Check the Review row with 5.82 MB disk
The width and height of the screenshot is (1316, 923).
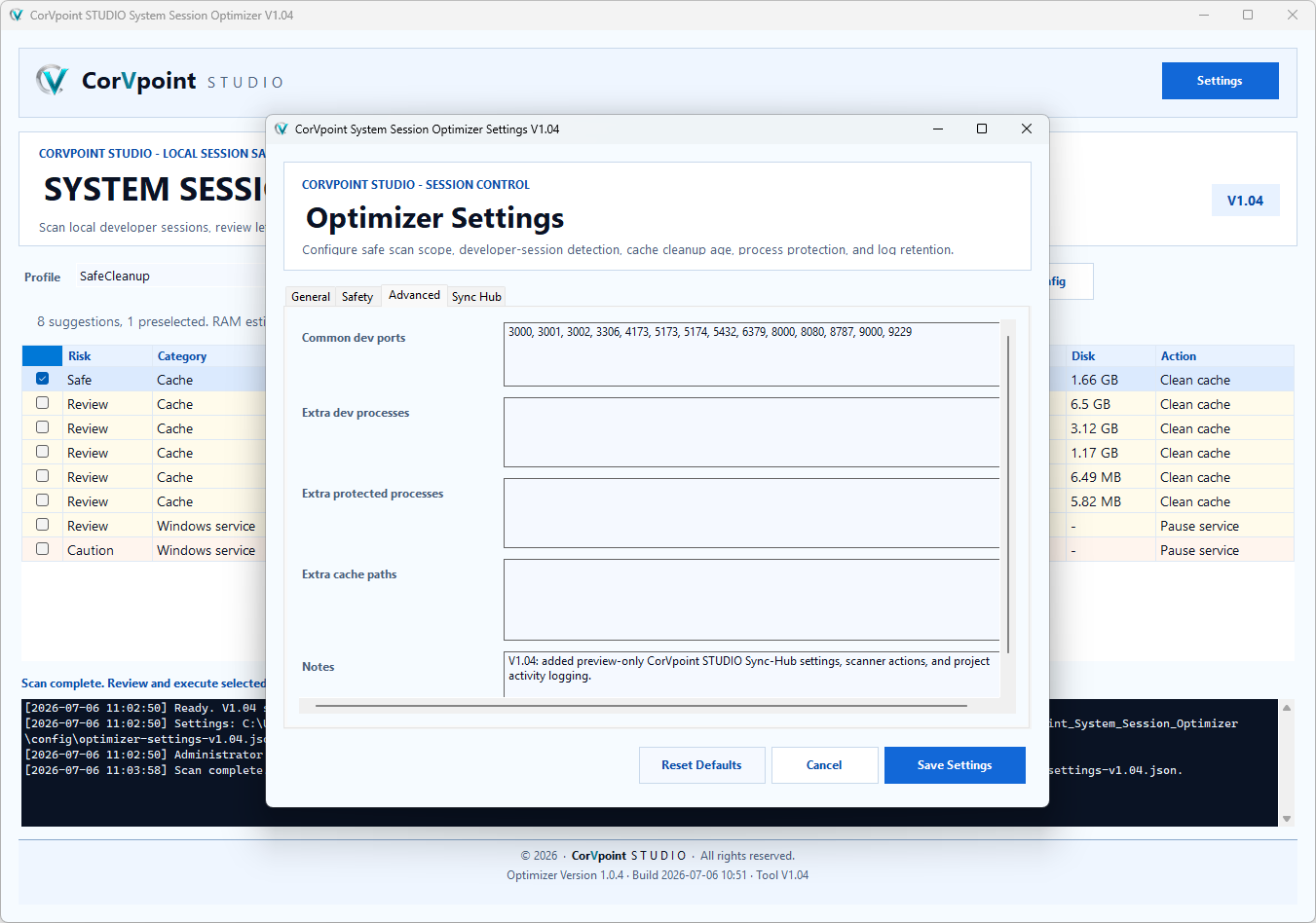42,500
